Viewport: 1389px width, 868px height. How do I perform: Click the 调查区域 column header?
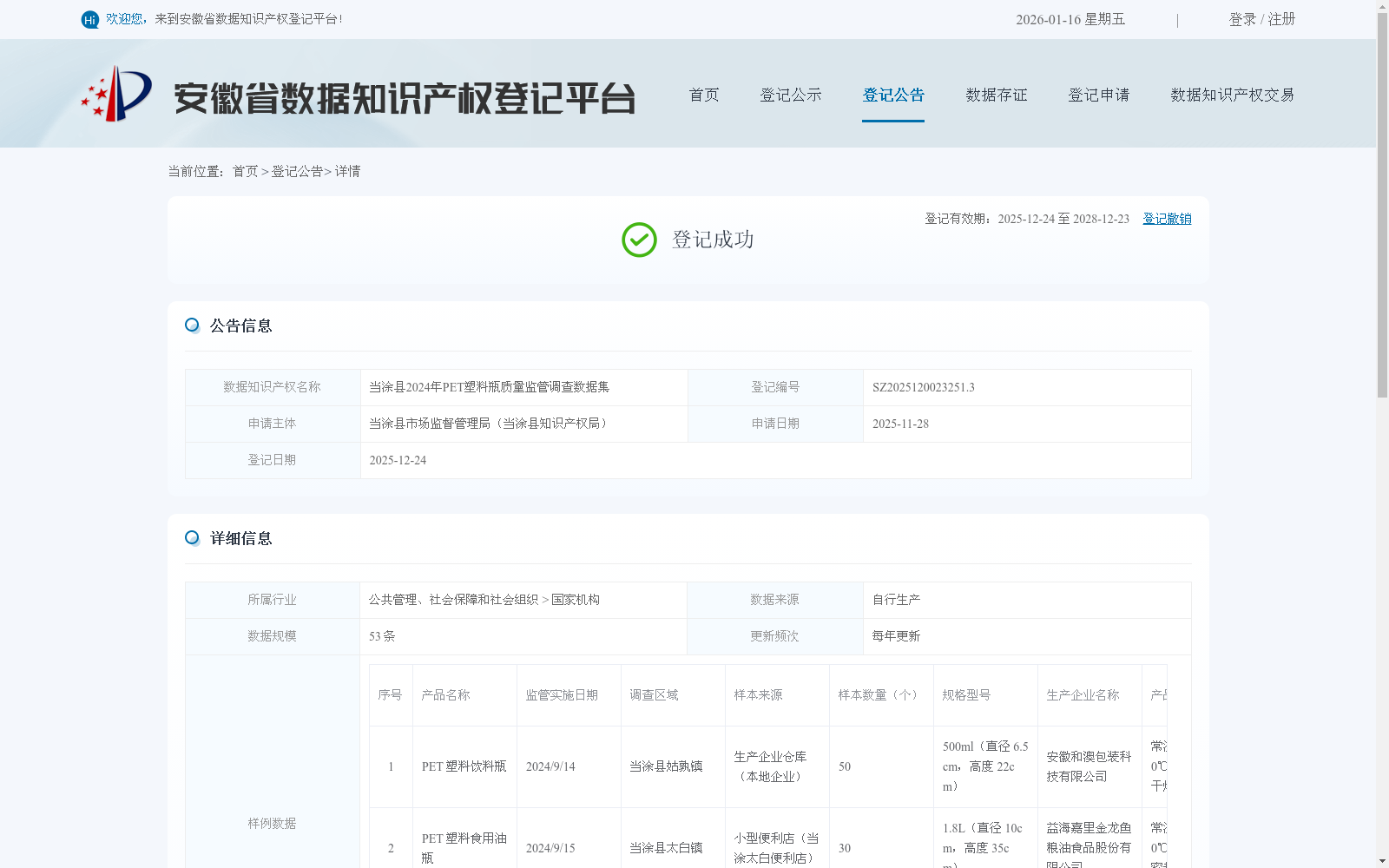pyautogui.click(x=673, y=695)
